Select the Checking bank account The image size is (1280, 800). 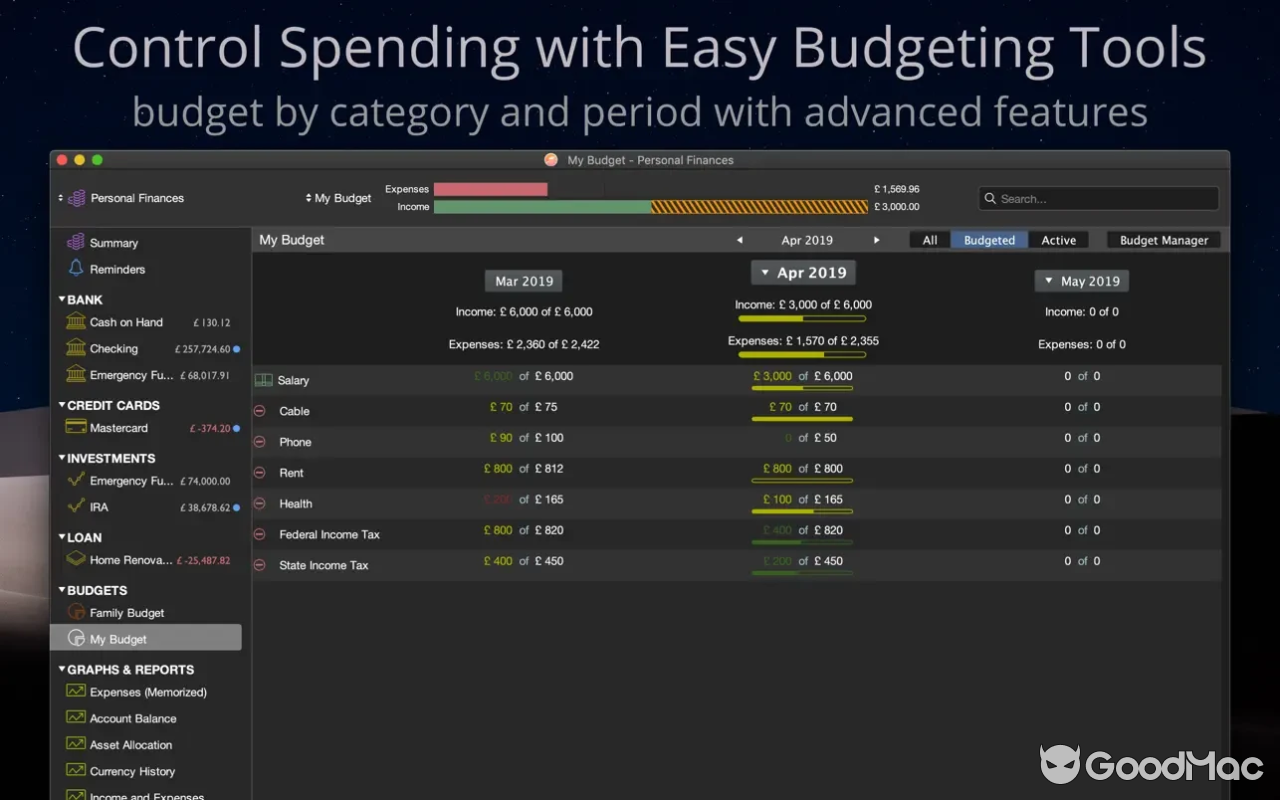click(112, 348)
